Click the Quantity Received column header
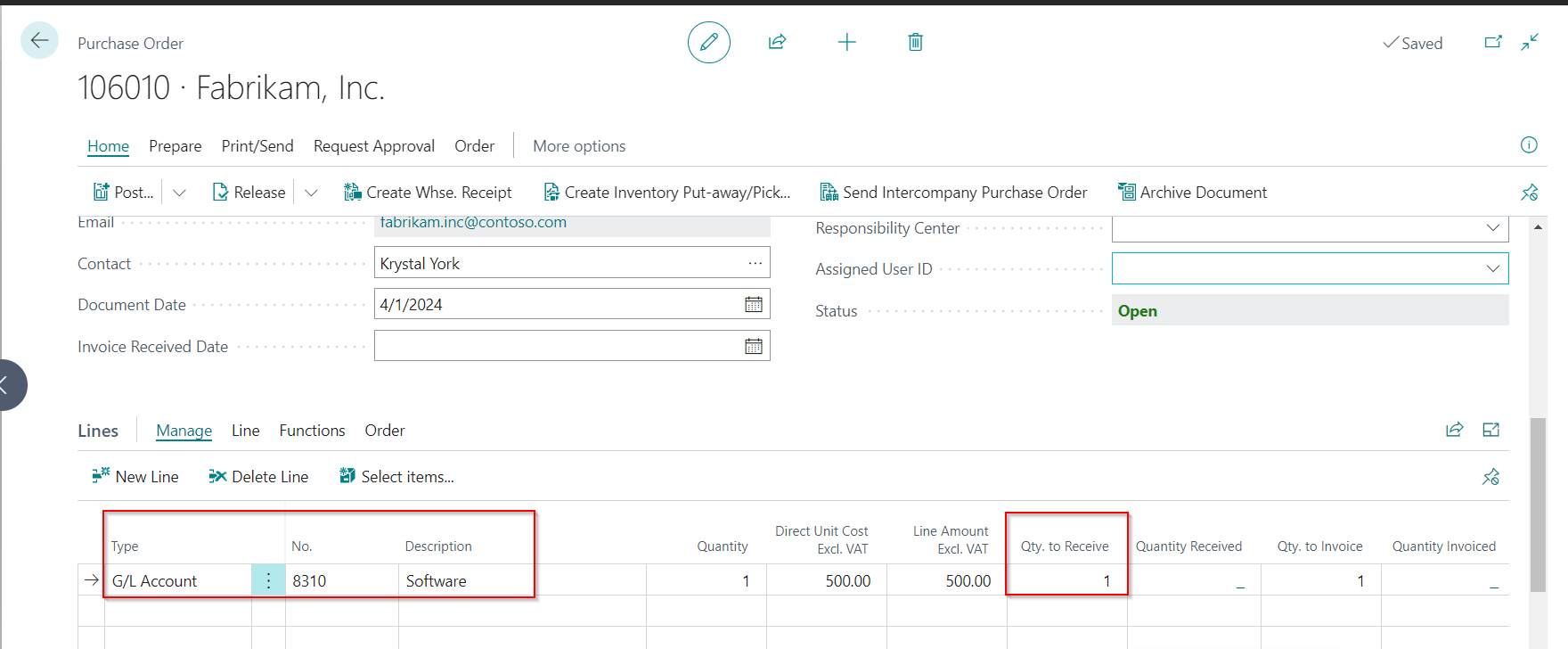Screen dimensions: 1568x649 [1188, 546]
